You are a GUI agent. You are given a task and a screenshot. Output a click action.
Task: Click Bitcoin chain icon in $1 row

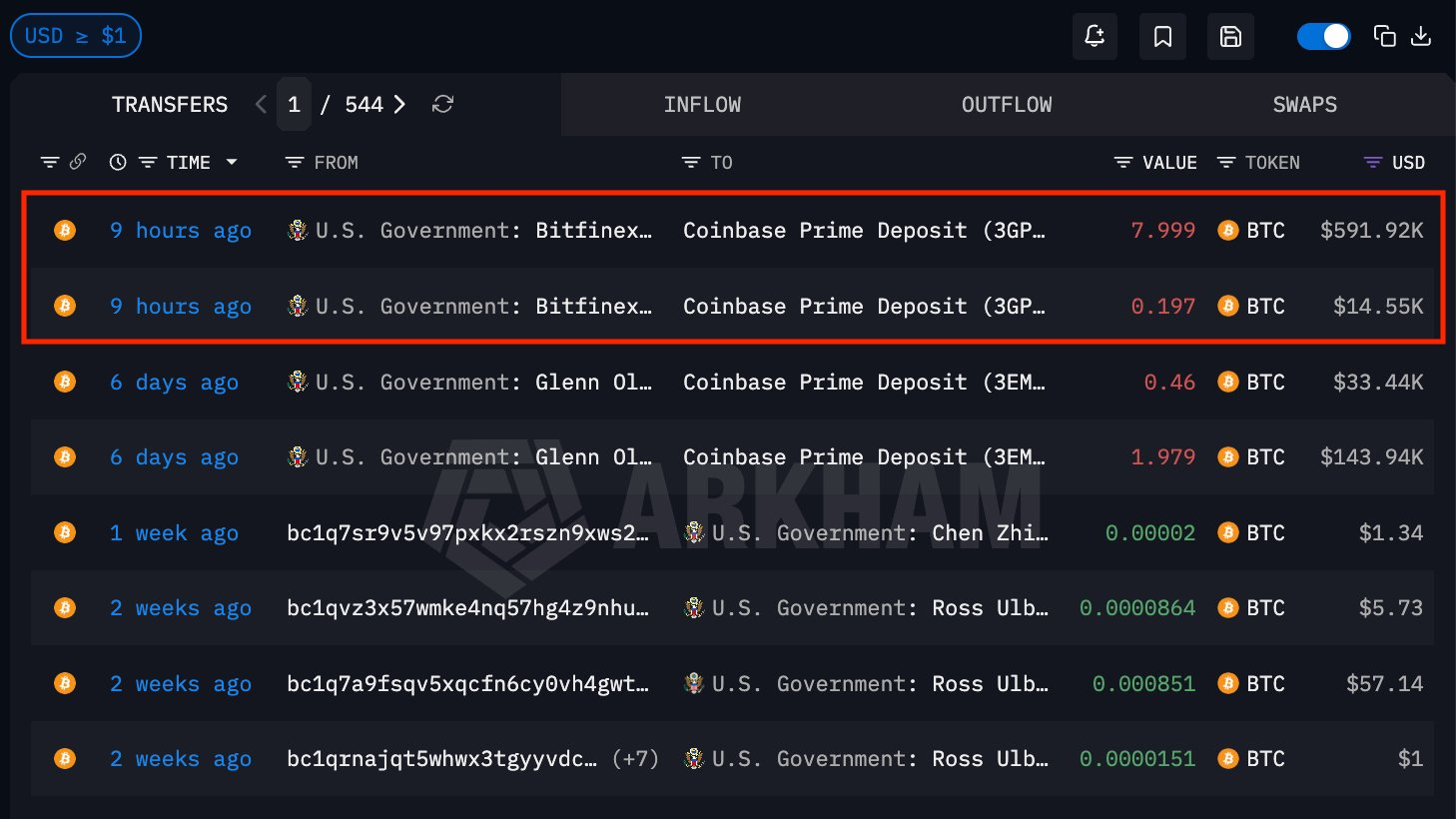pyautogui.click(x=65, y=759)
